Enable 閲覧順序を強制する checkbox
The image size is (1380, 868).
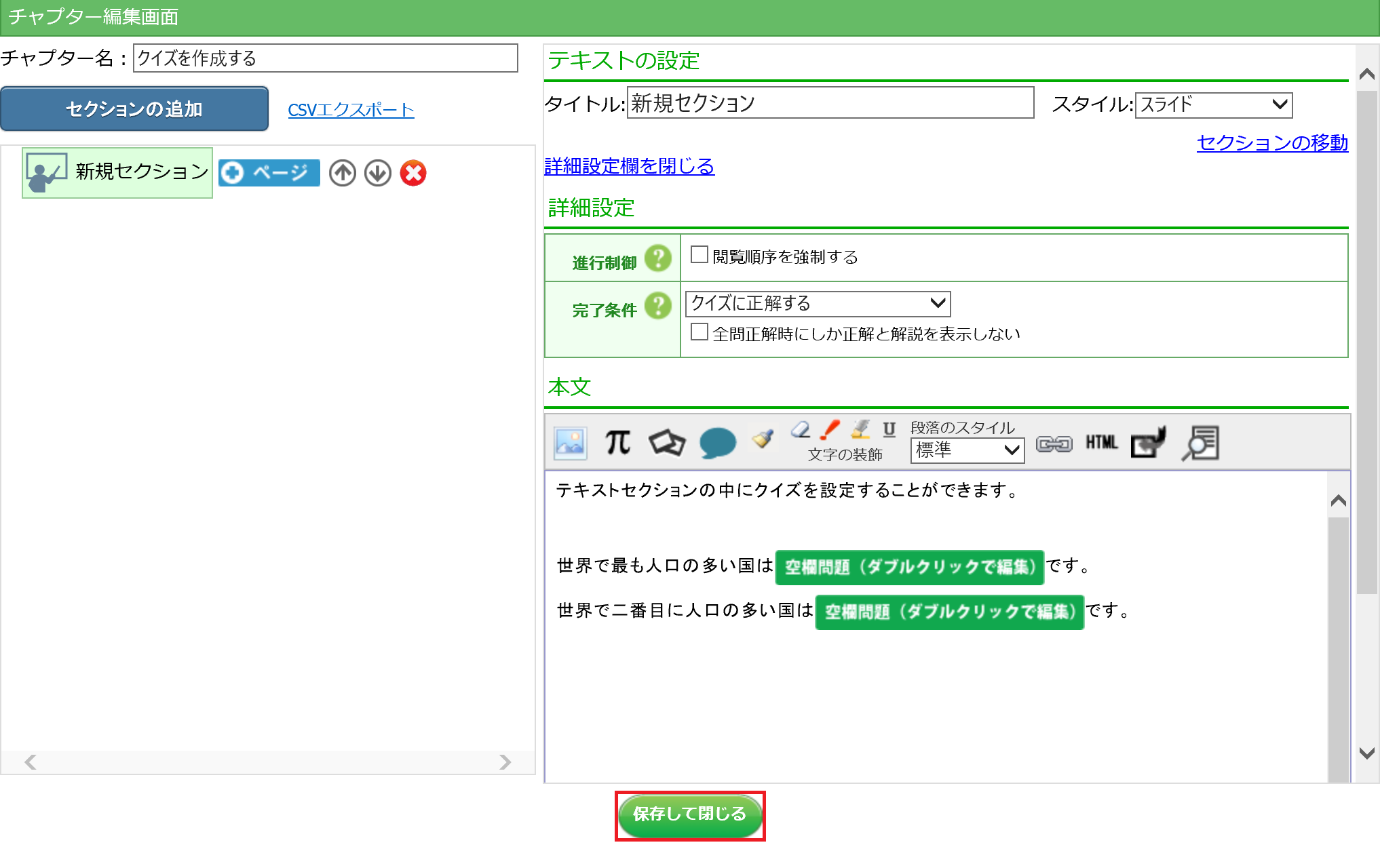(x=699, y=255)
